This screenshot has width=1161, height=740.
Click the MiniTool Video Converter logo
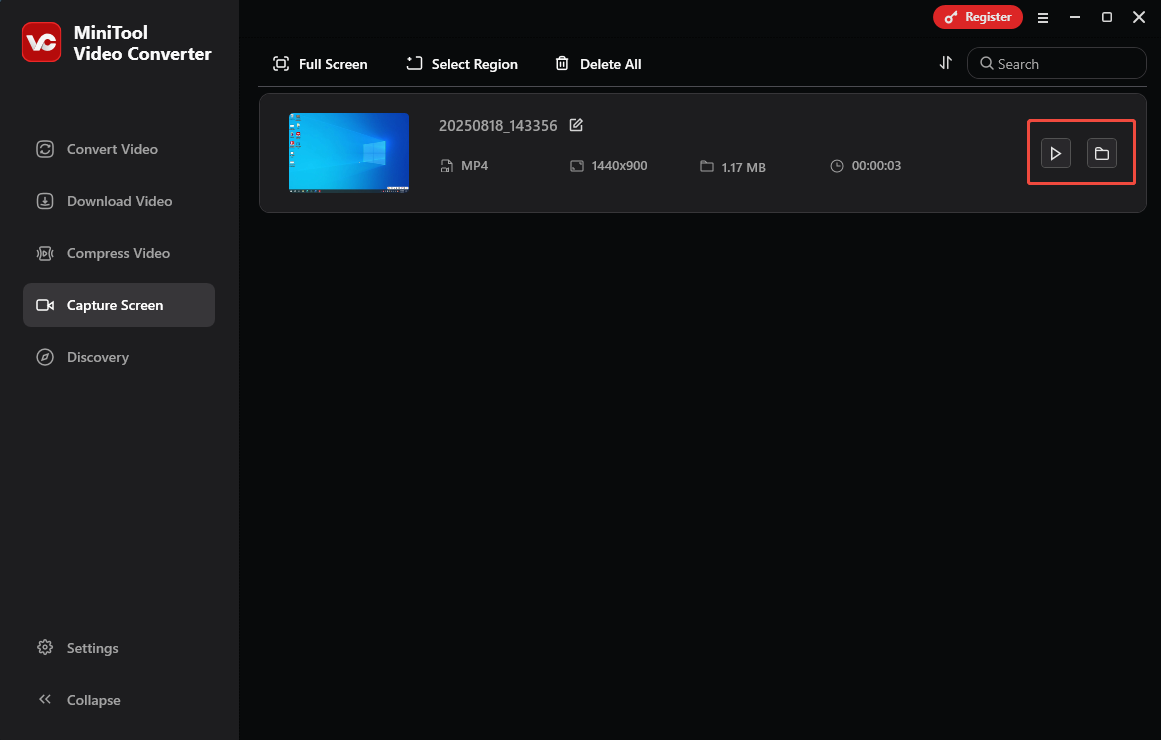click(x=41, y=41)
